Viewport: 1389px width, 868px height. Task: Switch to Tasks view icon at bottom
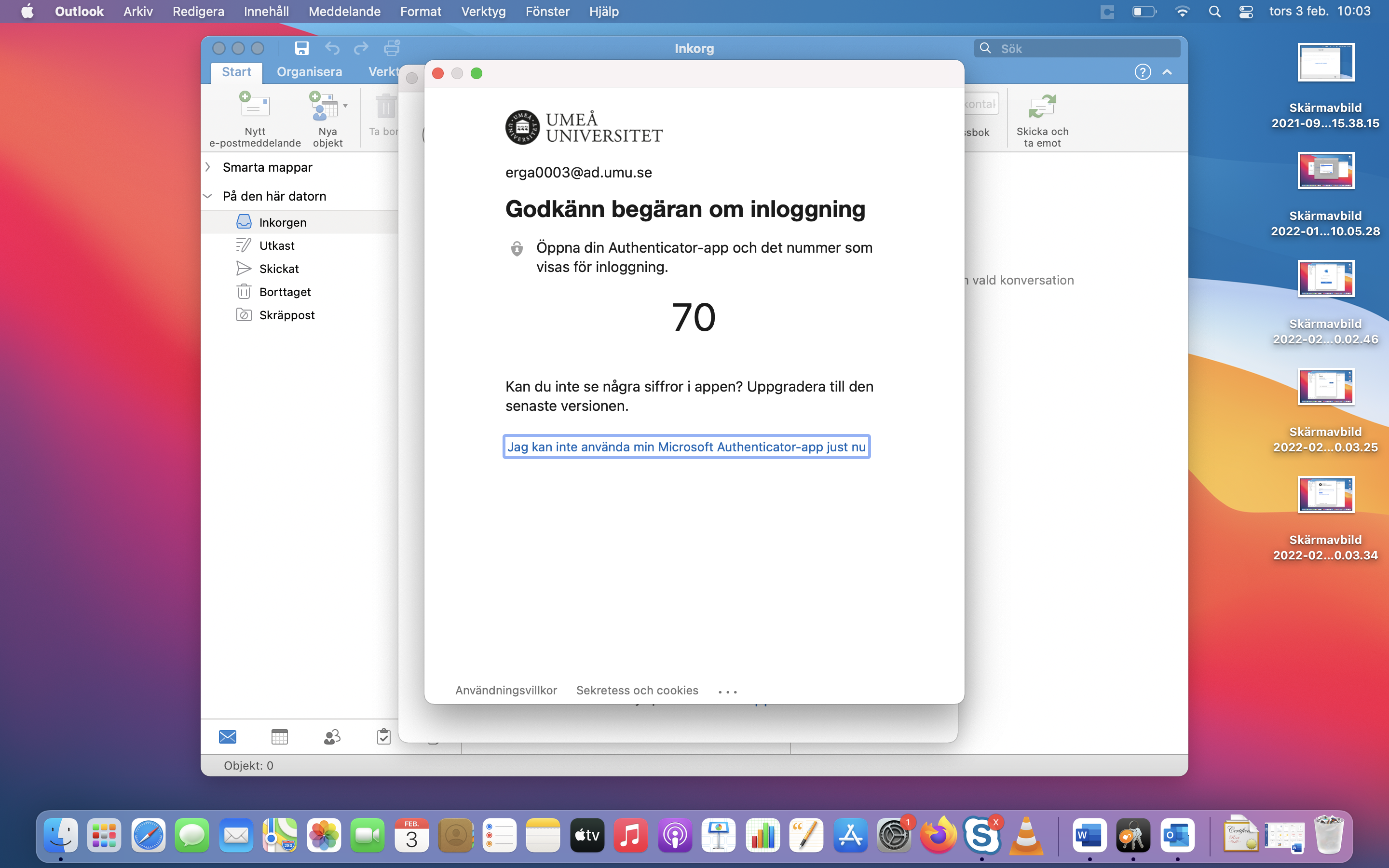(383, 736)
